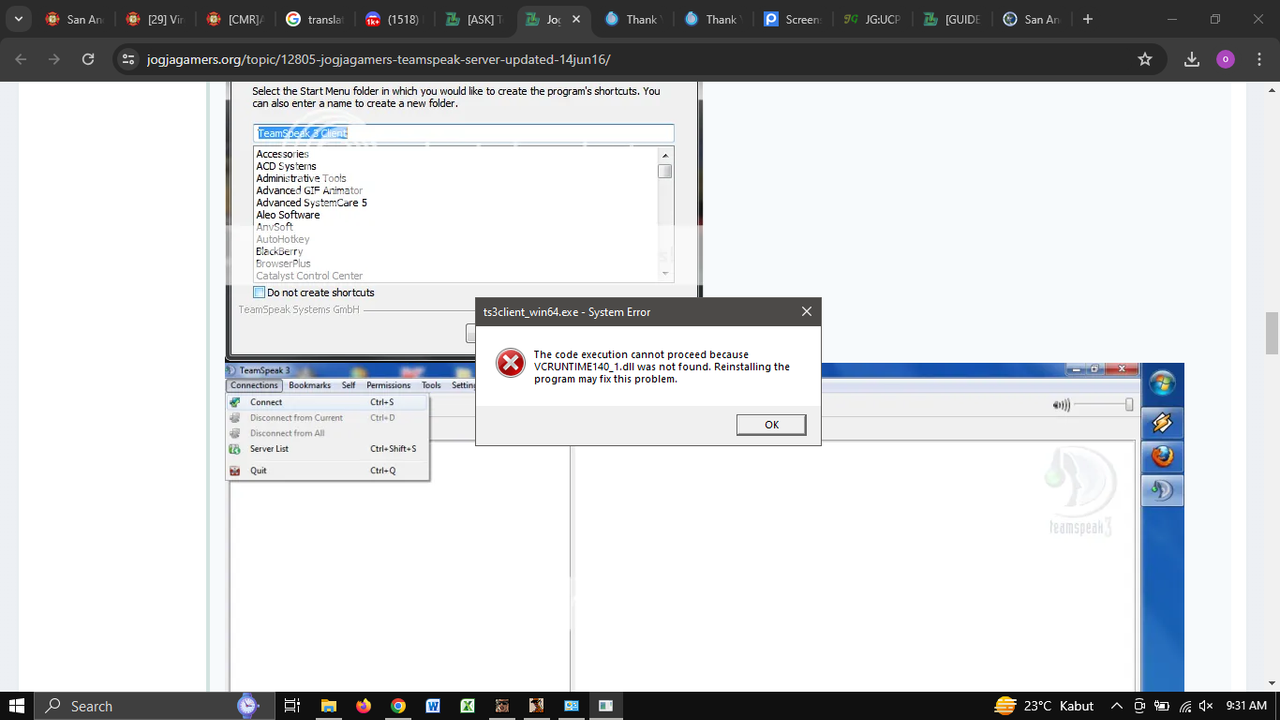Open the tab search dropdown arrow
The width and height of the screenshot is (1280, 720).
(x=18, y=19)
